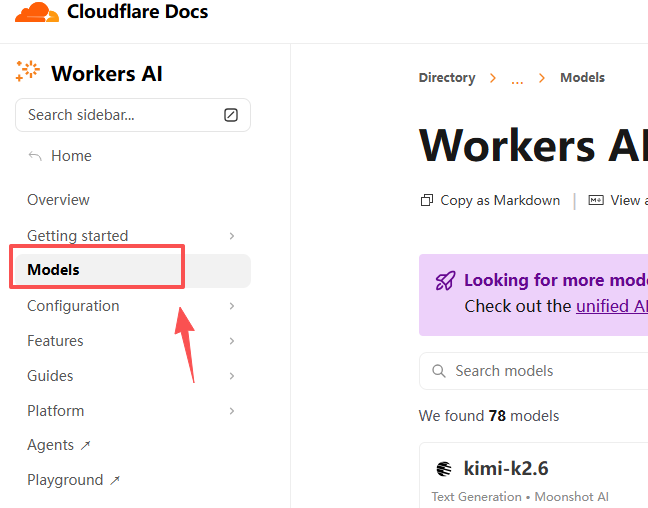Open Guides in the sidebar
Viewport: 648px width, 508px height.
pos(50,376)
